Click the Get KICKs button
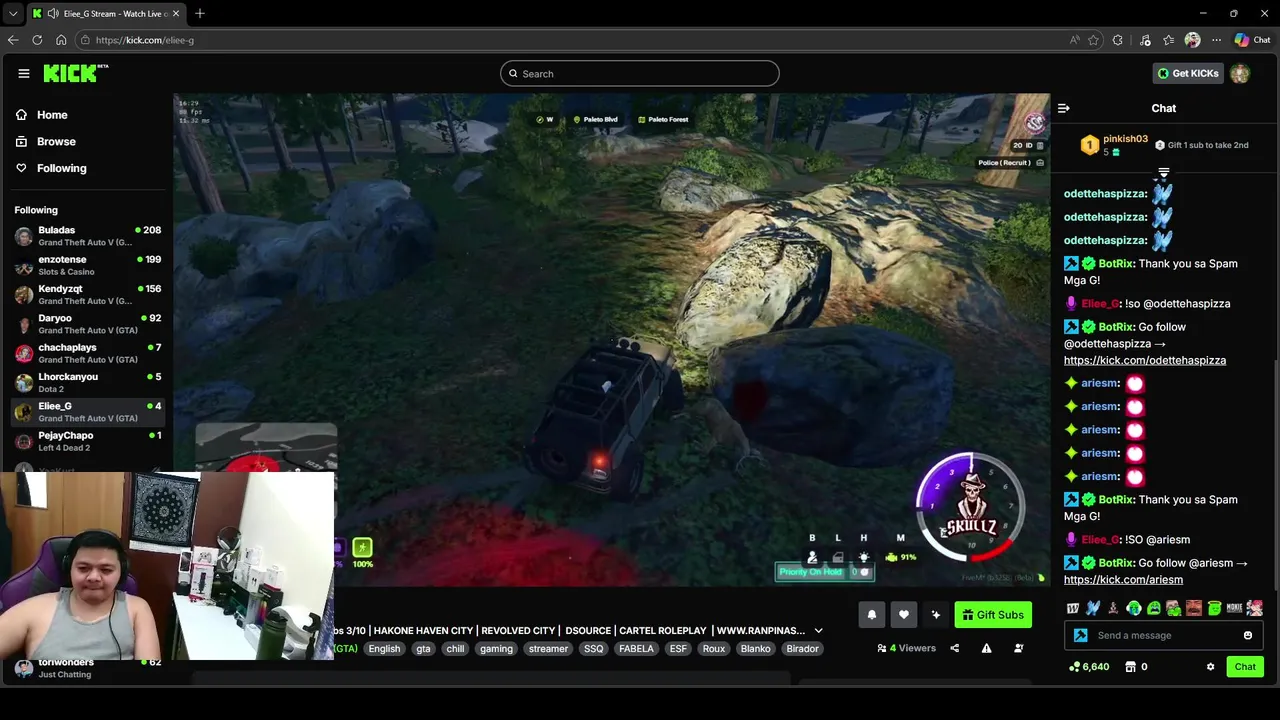The image size is (1280, 720). [1188, 73]
